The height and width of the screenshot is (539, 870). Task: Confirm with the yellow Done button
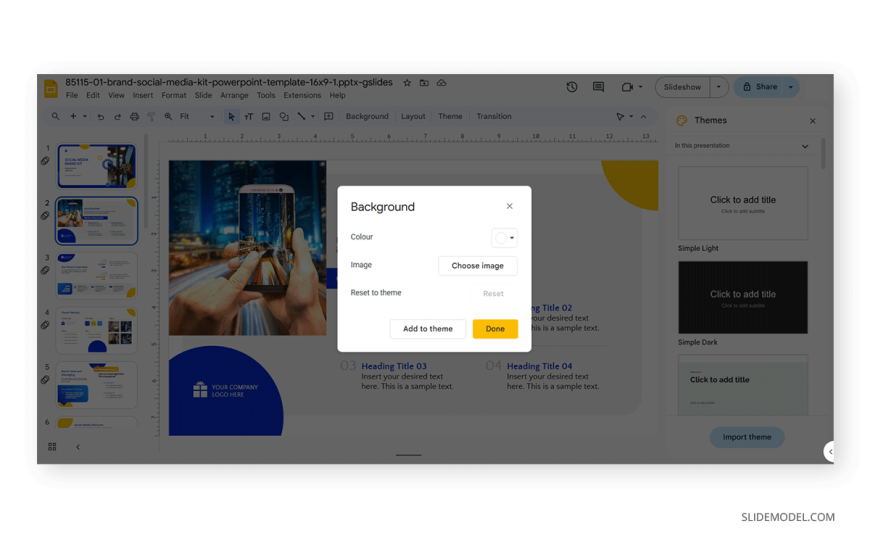495,329
